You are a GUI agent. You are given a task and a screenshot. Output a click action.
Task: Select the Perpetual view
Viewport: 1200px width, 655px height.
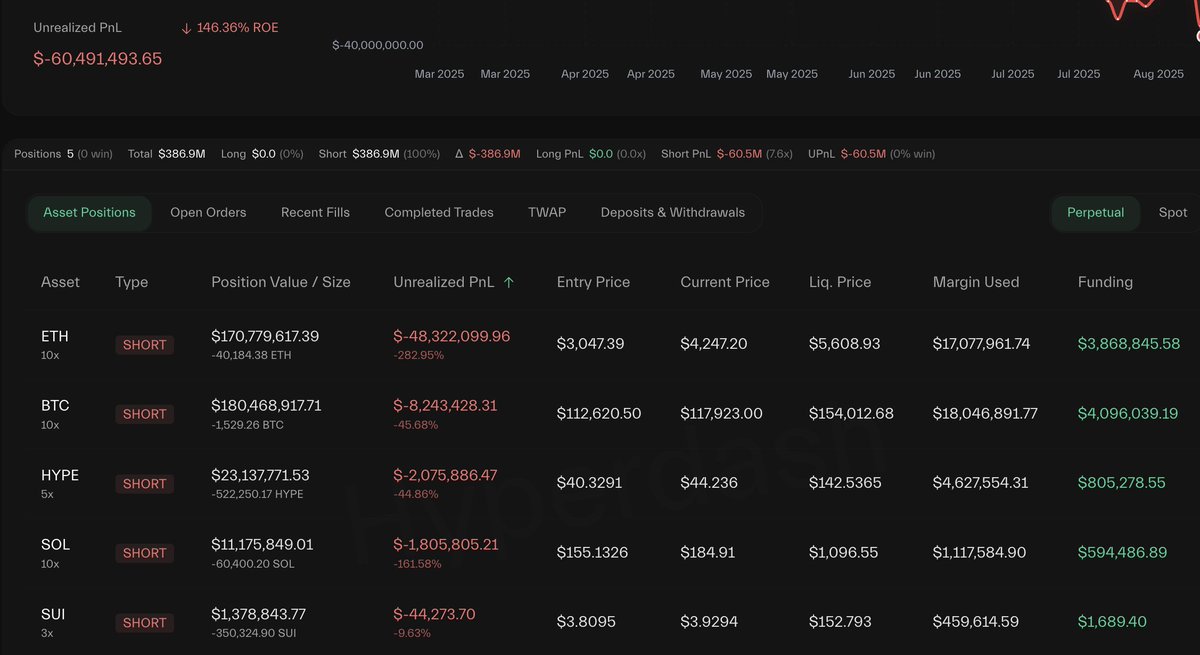(1095, 212)
